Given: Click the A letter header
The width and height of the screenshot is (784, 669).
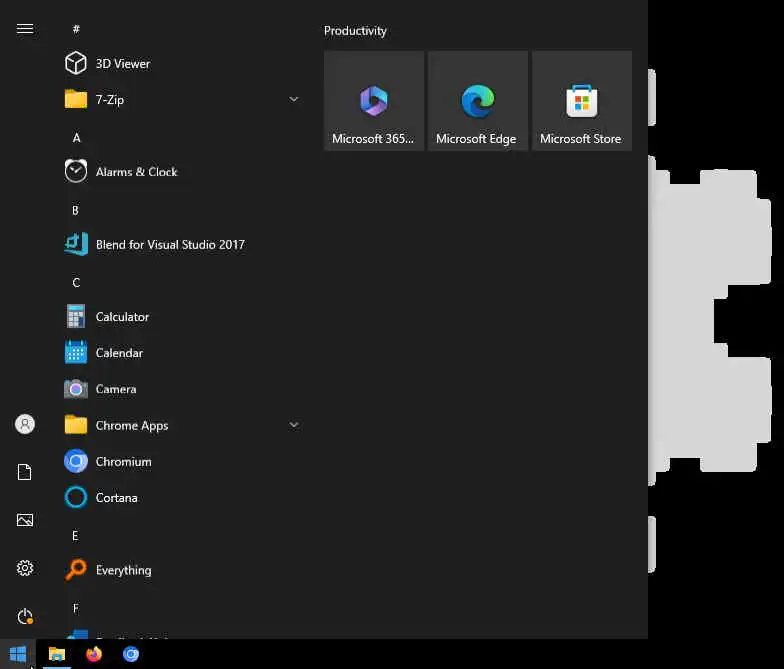Looking at the screenshot, I should [76, 138].
